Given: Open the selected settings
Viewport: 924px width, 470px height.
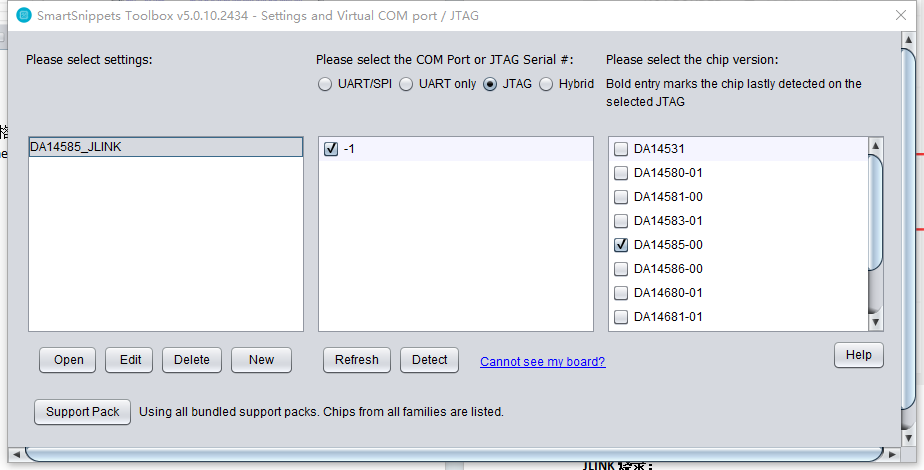Looking at the screenshot, I should pyautogui.click(x=68, y=360).
